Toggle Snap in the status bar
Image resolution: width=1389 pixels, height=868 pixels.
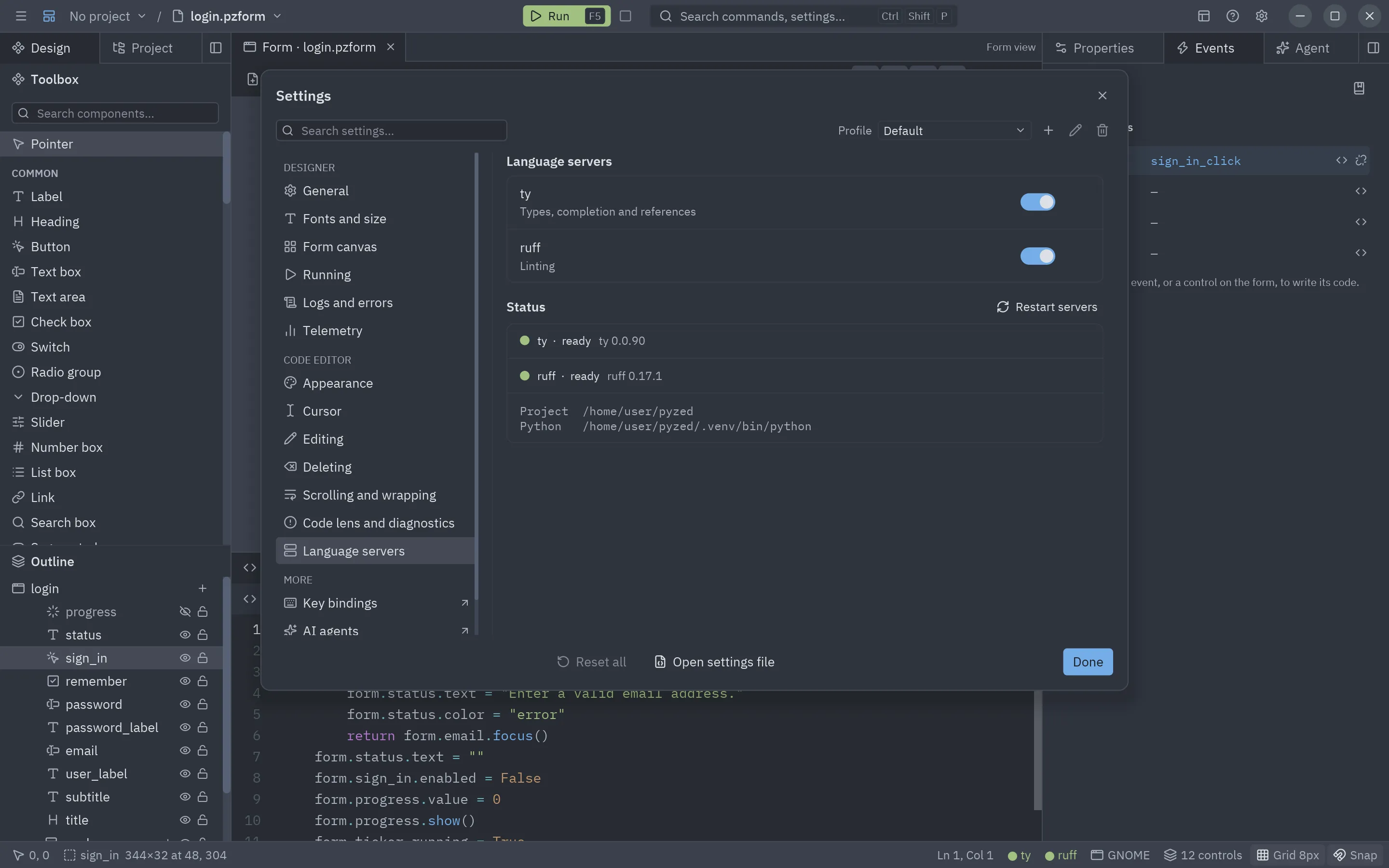[1355, 855]
